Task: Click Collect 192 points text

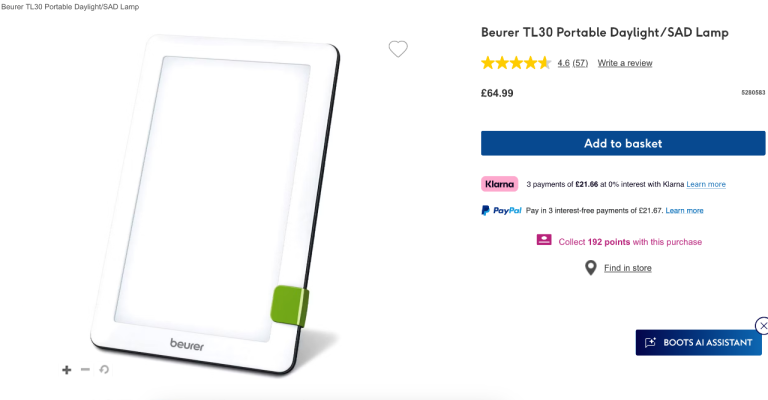Action: [630, 242]
